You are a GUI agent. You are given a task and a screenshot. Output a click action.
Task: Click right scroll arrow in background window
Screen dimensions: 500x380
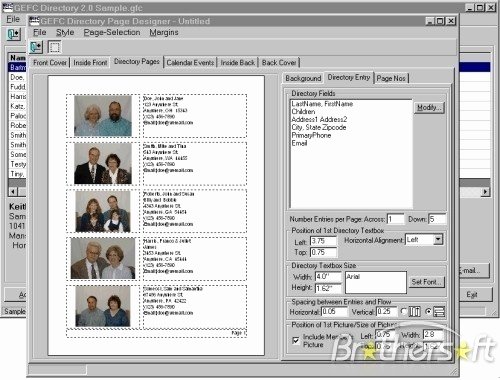point(485,192)
